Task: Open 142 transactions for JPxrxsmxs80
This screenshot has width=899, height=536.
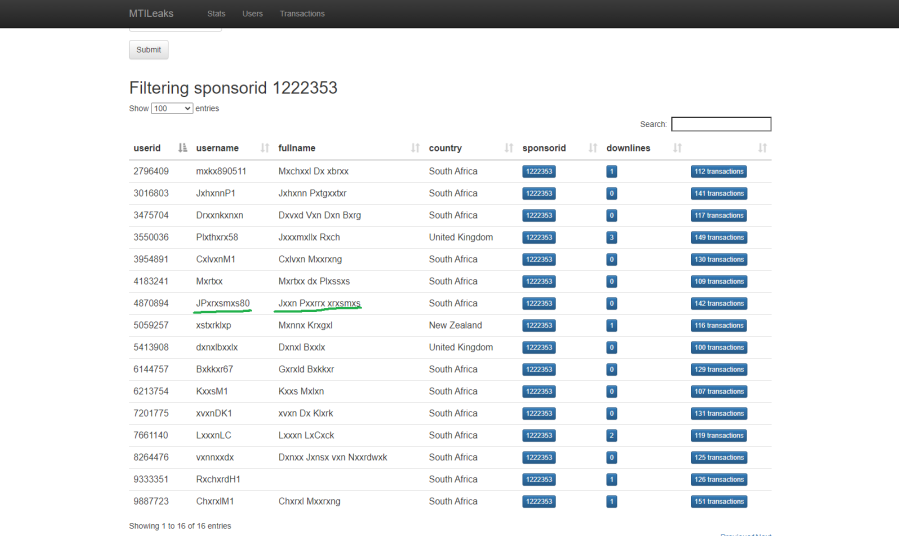Action: [x=718, y=304]
